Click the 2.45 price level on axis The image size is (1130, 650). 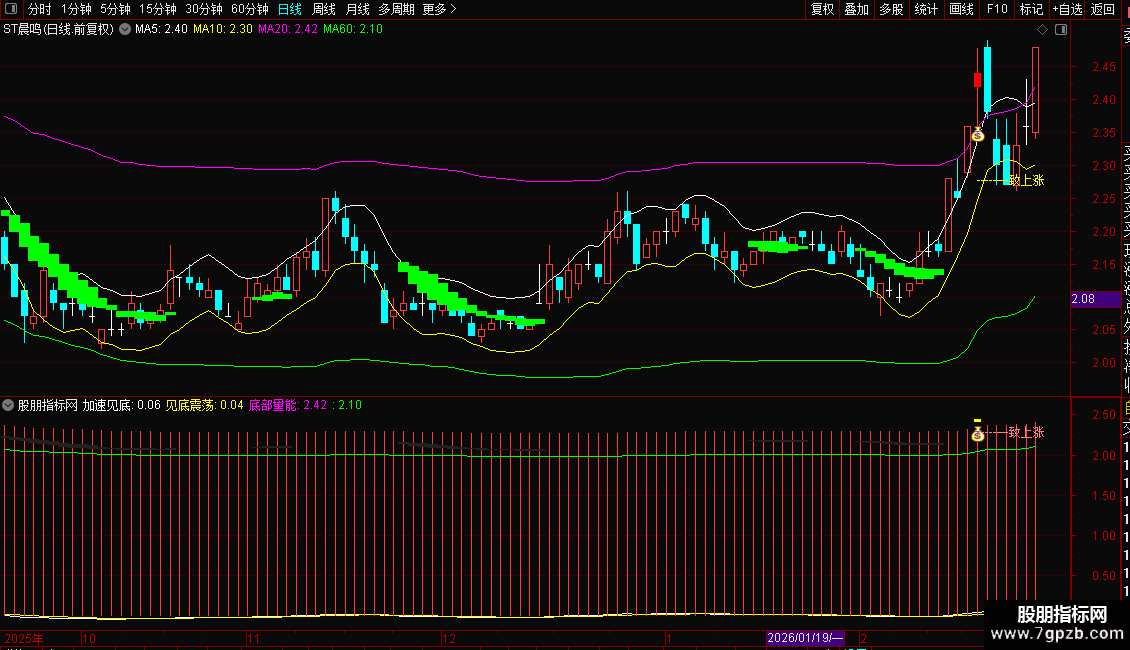[x=1103, y=67]
